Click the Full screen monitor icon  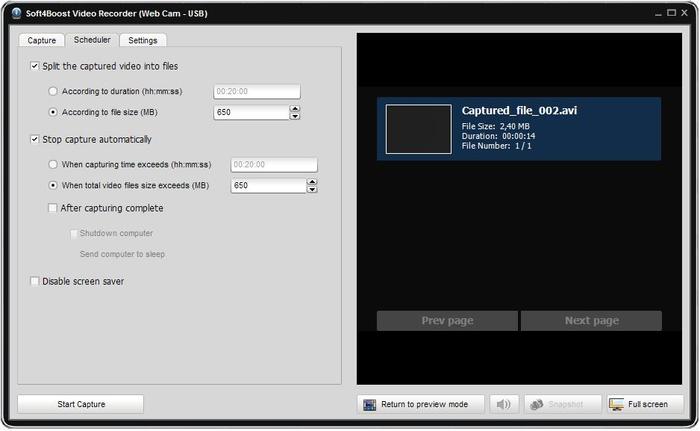point(616,404)
